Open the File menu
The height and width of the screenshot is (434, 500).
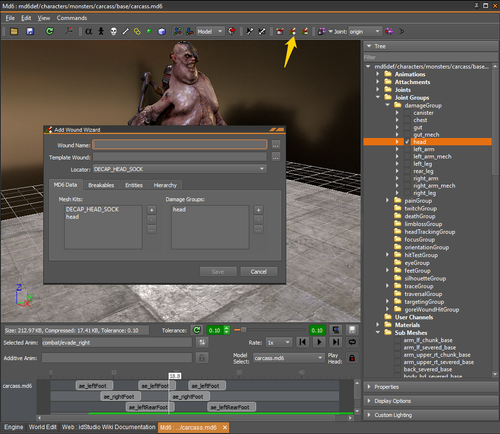tap(10, 18)
